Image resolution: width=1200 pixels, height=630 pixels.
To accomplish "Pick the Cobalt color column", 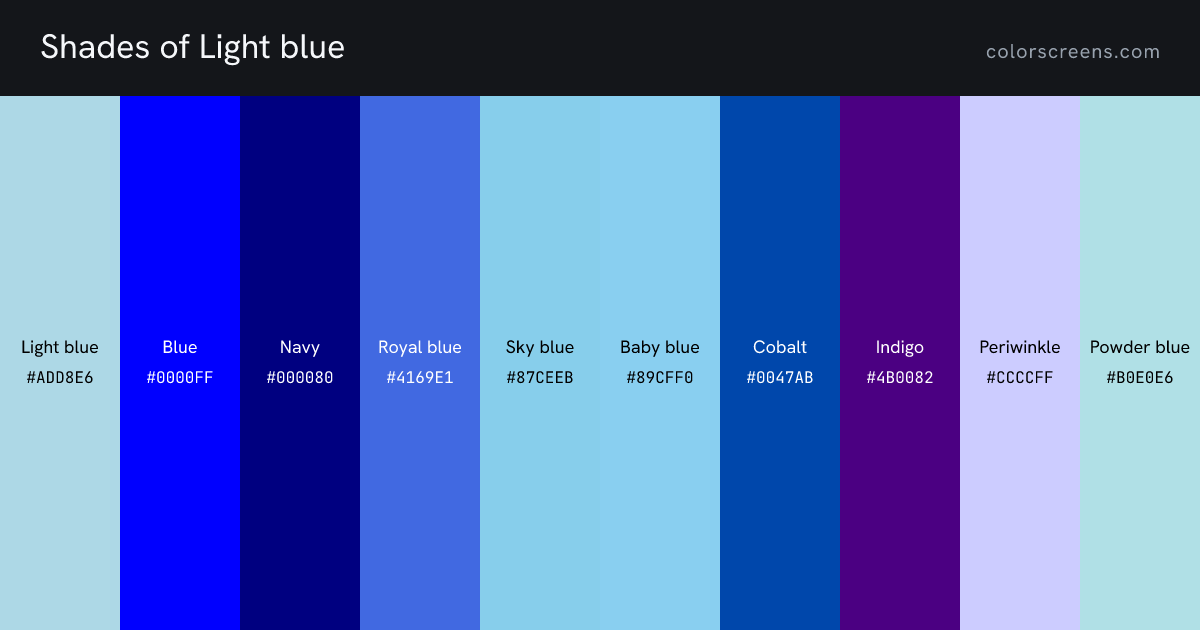I will [x=780, y=363].
